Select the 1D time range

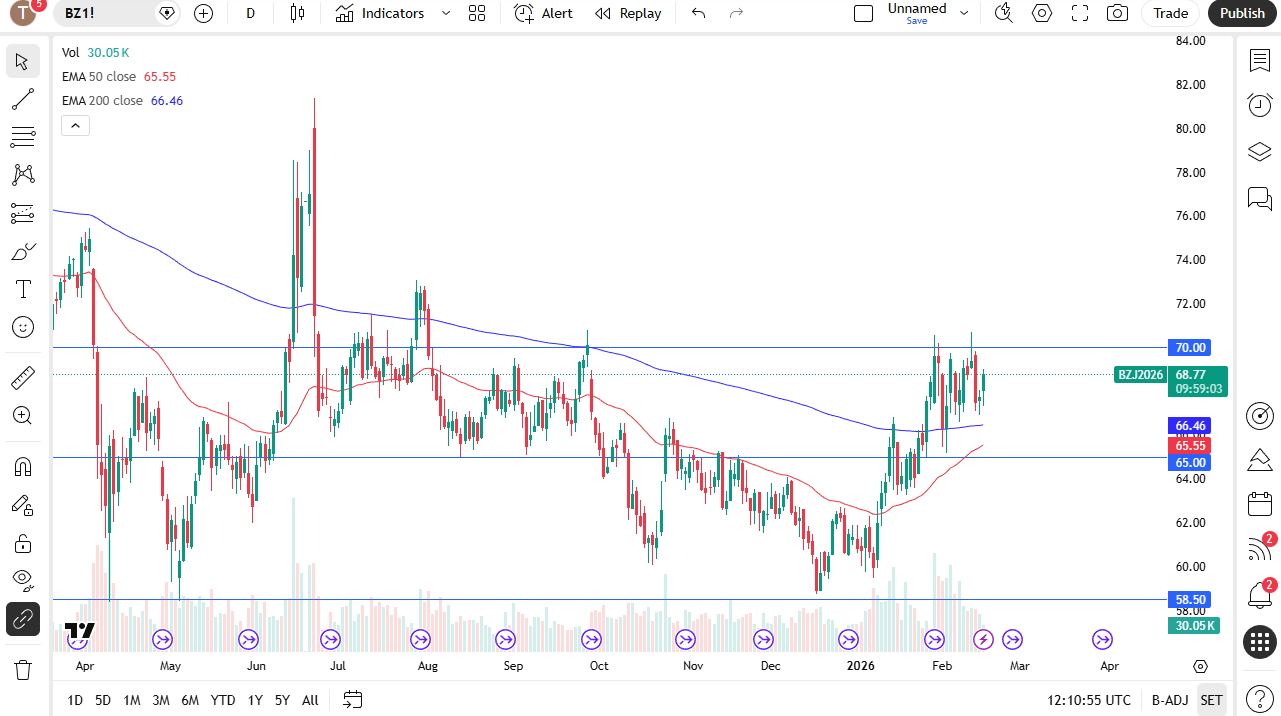pyautogui.click(x=75, y=700)
